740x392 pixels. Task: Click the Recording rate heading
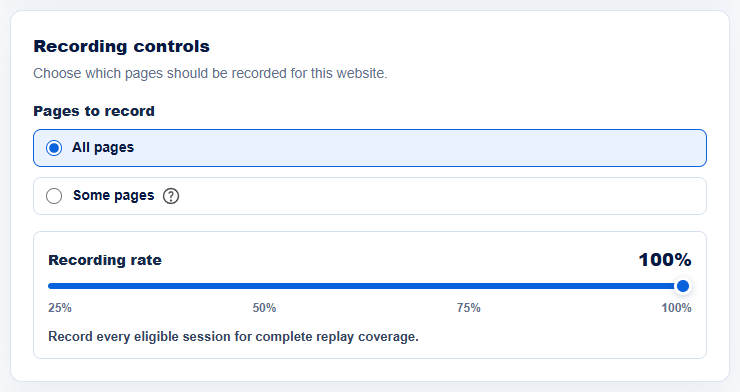tap(105, 260)
